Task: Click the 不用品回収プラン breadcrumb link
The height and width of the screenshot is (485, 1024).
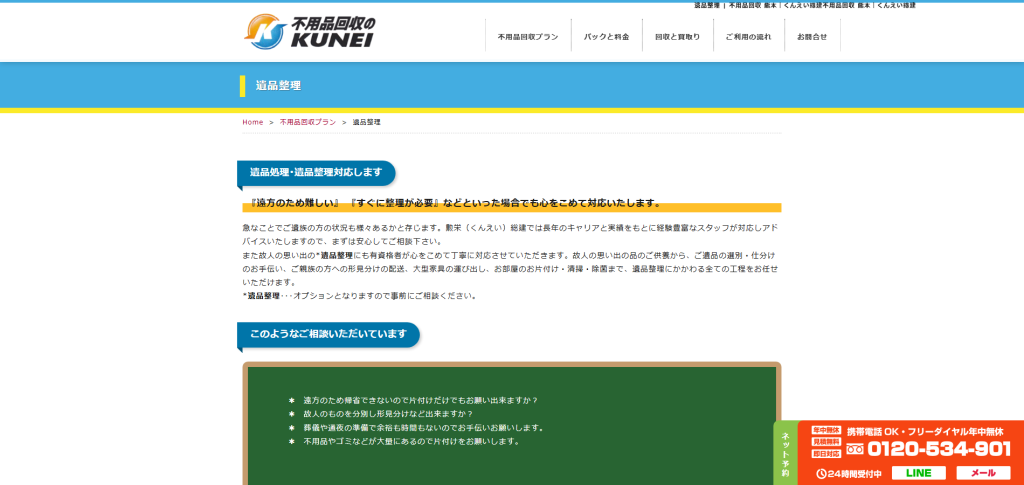Action: click(x=308, y=122)
